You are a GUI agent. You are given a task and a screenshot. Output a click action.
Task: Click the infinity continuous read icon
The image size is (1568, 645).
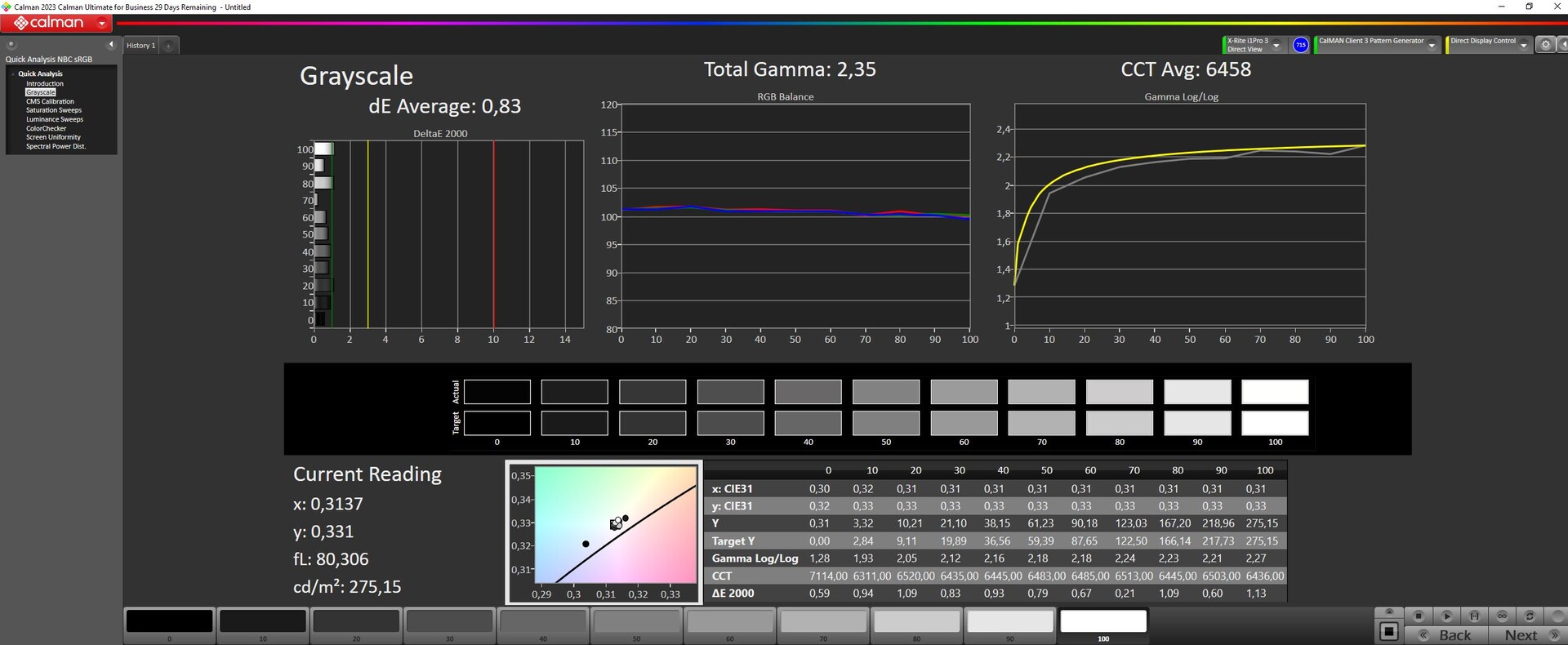click(x=1502, y=616)
